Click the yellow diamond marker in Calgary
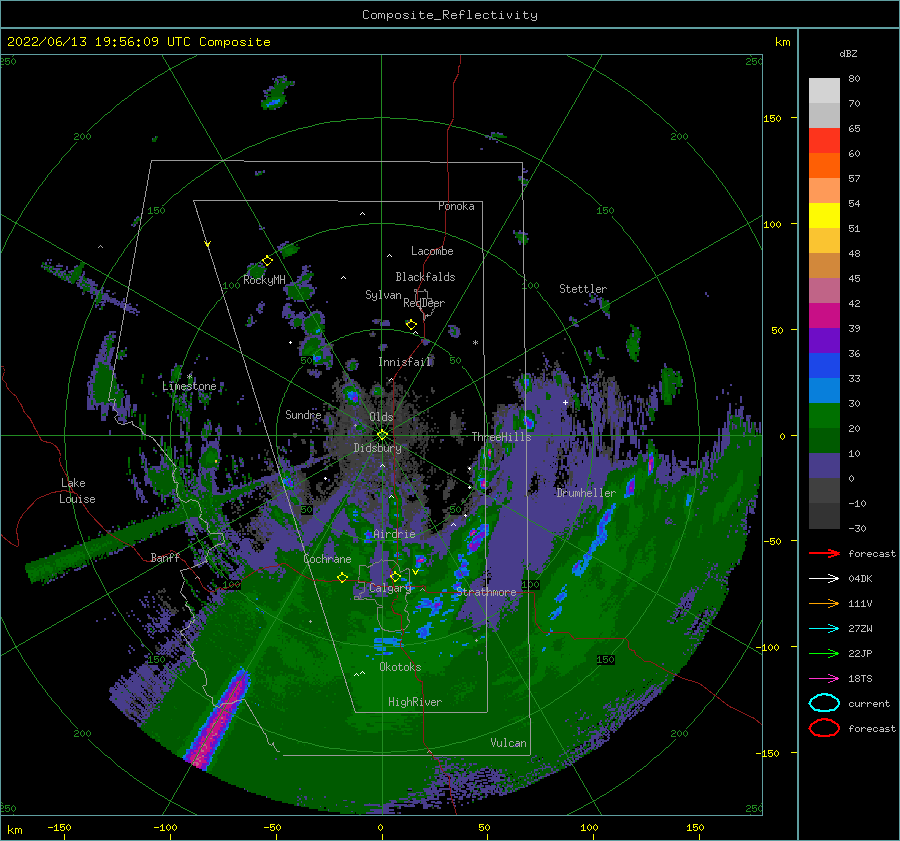This screenshot has height=841, width=900. click(x=395, y=576)
